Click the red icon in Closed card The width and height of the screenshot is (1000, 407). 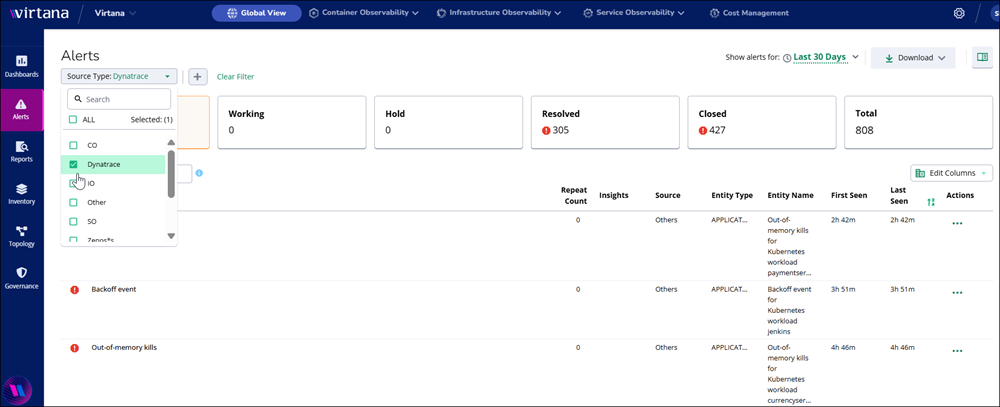click(703, 130)
